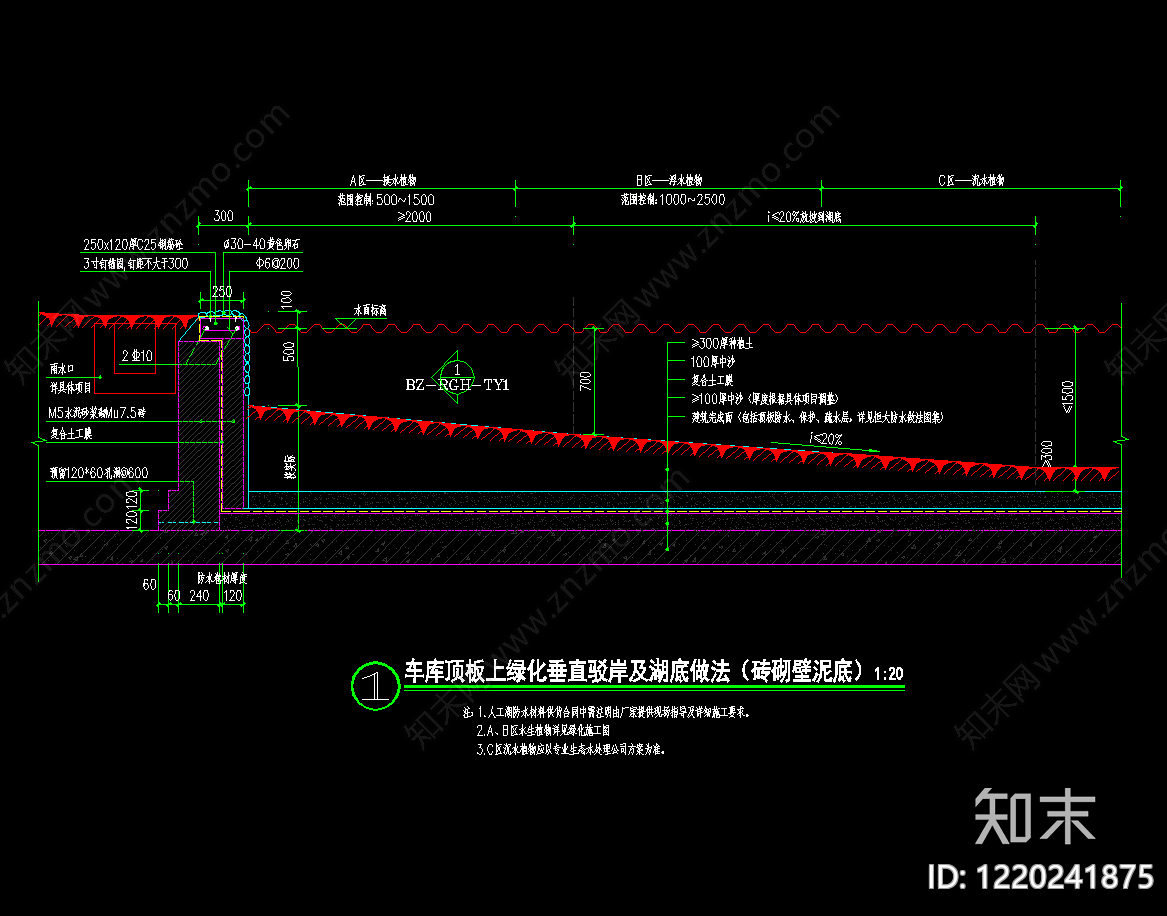1167x916 pixels.
Task: Click the 250 width dimension on the coping
Action: point(222,292)
